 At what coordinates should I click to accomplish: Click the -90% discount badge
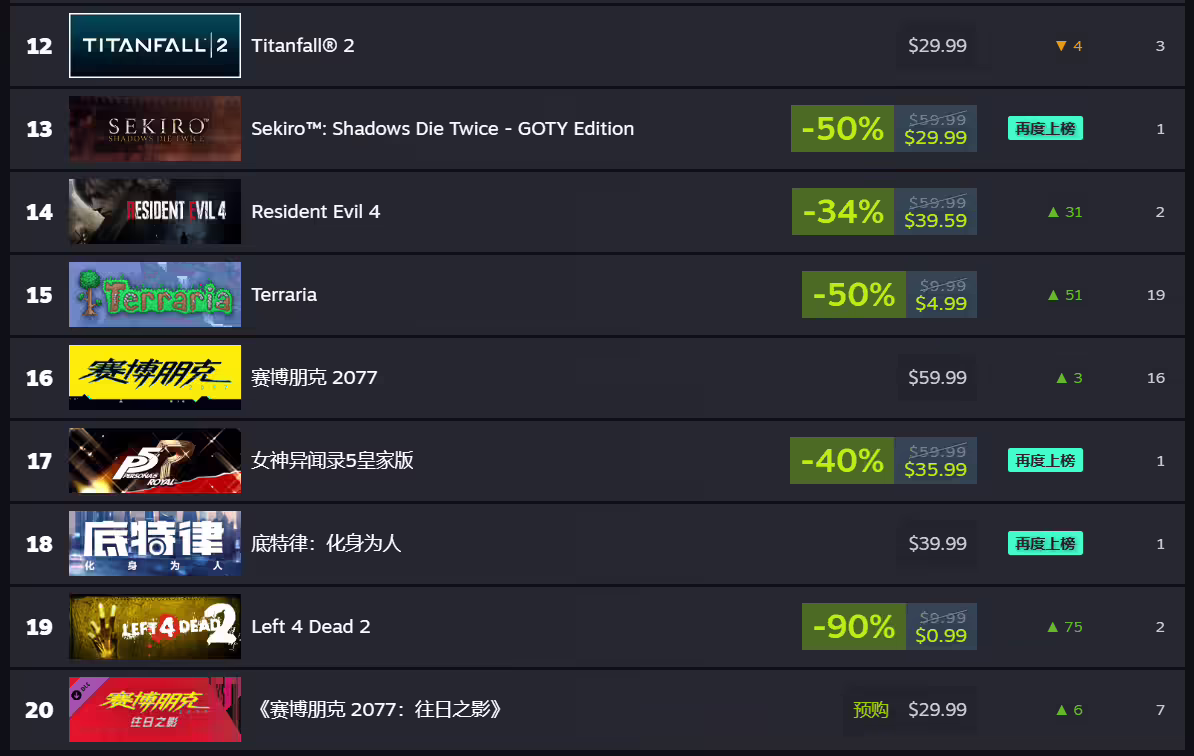tap(853, 626)
